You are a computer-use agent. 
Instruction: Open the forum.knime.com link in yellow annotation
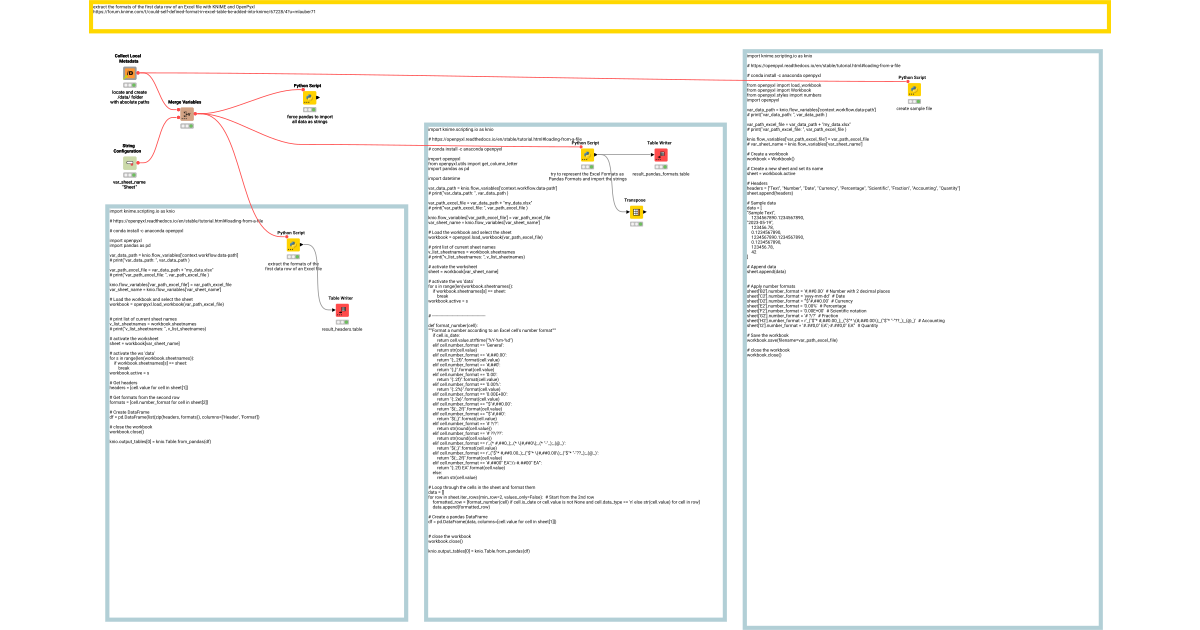pos(202,12)
